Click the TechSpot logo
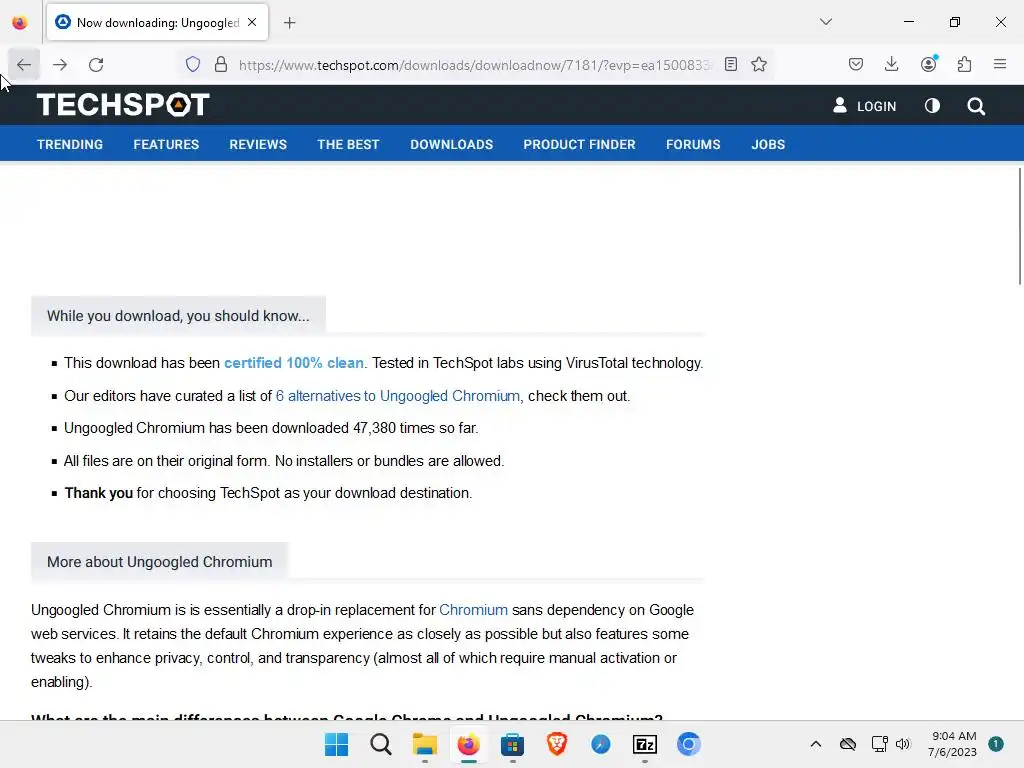This screenshot has width=1024, height=768. pos(123,104)
